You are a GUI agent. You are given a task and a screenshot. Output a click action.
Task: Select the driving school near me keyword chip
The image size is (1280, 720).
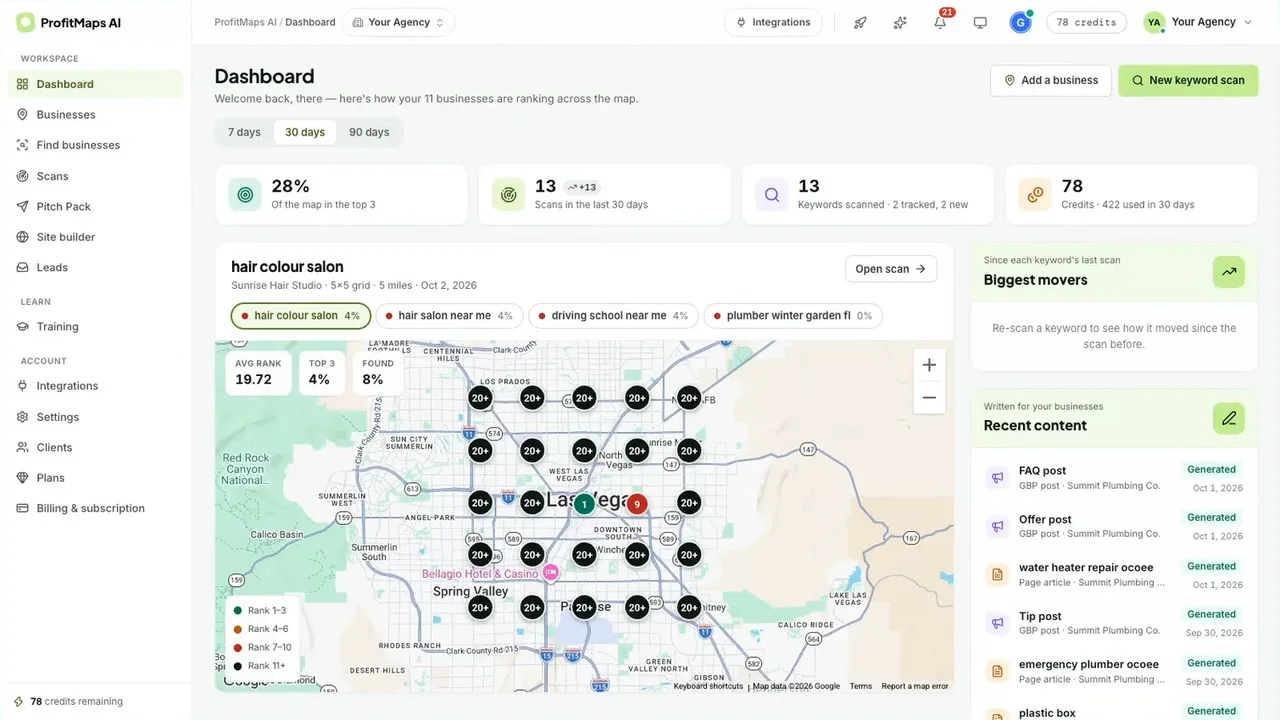[613, 316]
